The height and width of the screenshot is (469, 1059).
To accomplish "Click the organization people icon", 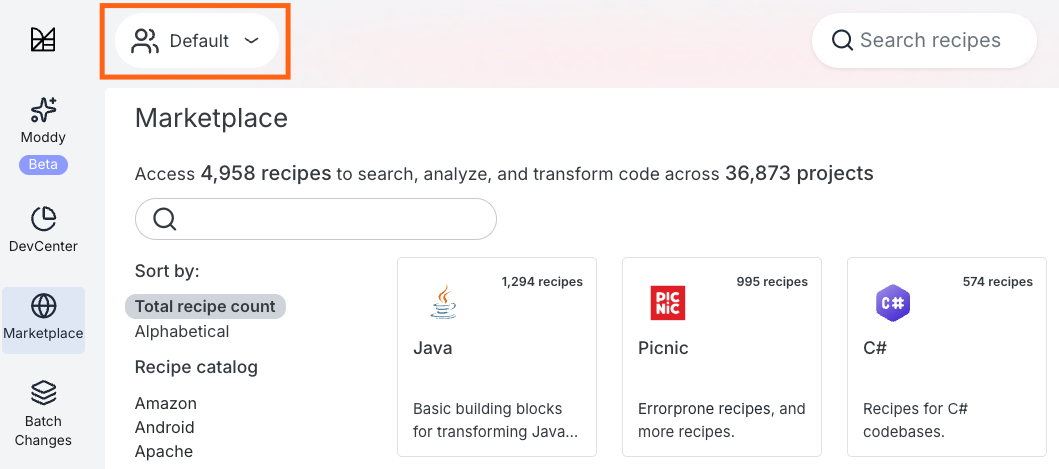I will click(145, 41).
